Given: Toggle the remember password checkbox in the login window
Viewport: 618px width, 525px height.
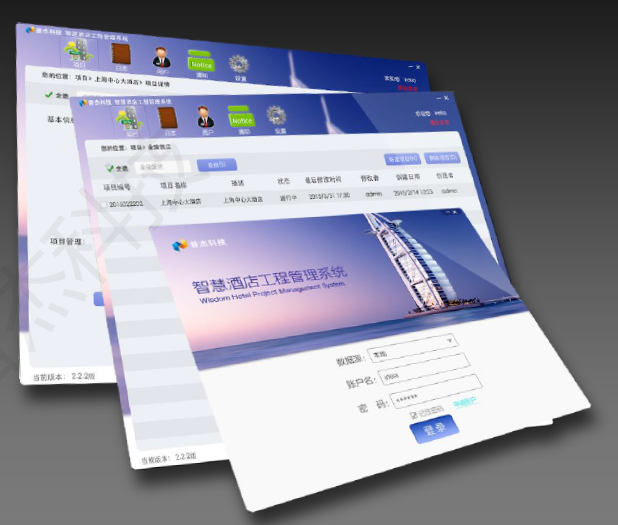Looking at the screenshot, I should [413, 415].
